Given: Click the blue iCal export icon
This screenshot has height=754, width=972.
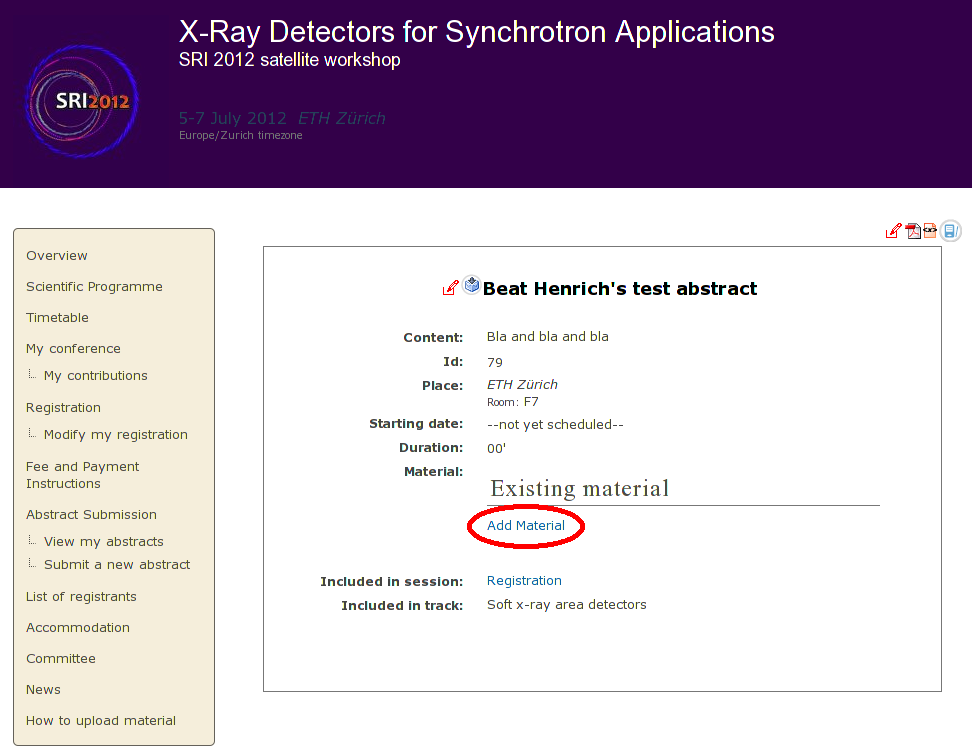Looking at the screenshot, I should click(x=950, y=231).
